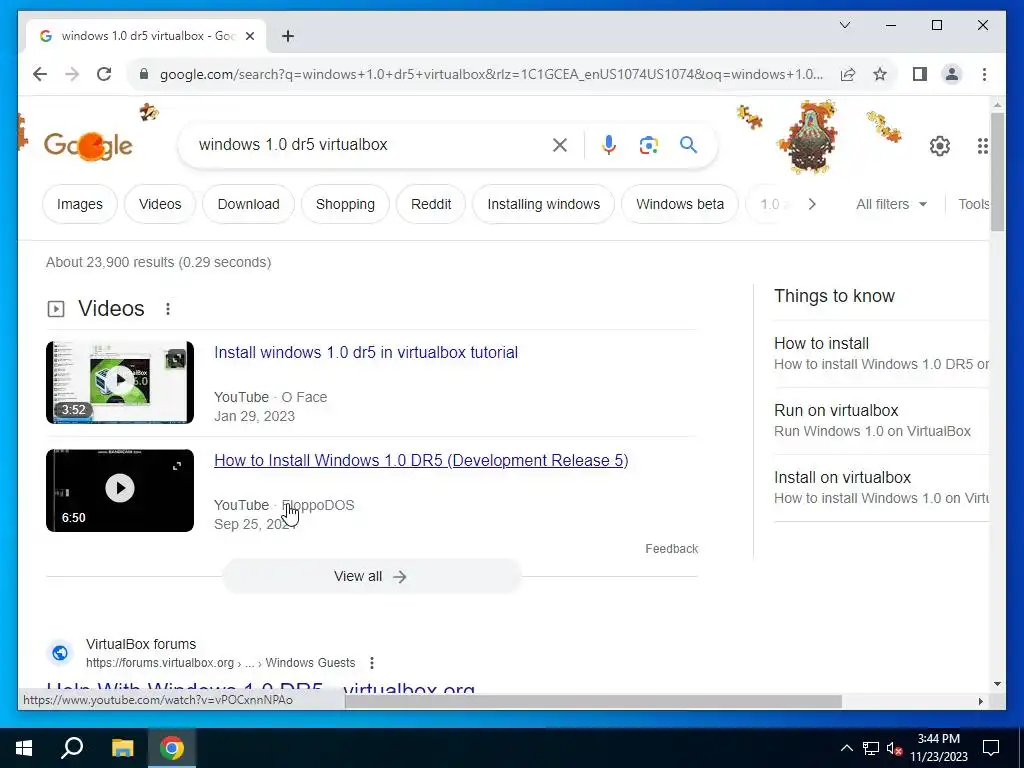Select the Installing windows chip
The image size is (1024, 768).
click(x=543, y=204)
